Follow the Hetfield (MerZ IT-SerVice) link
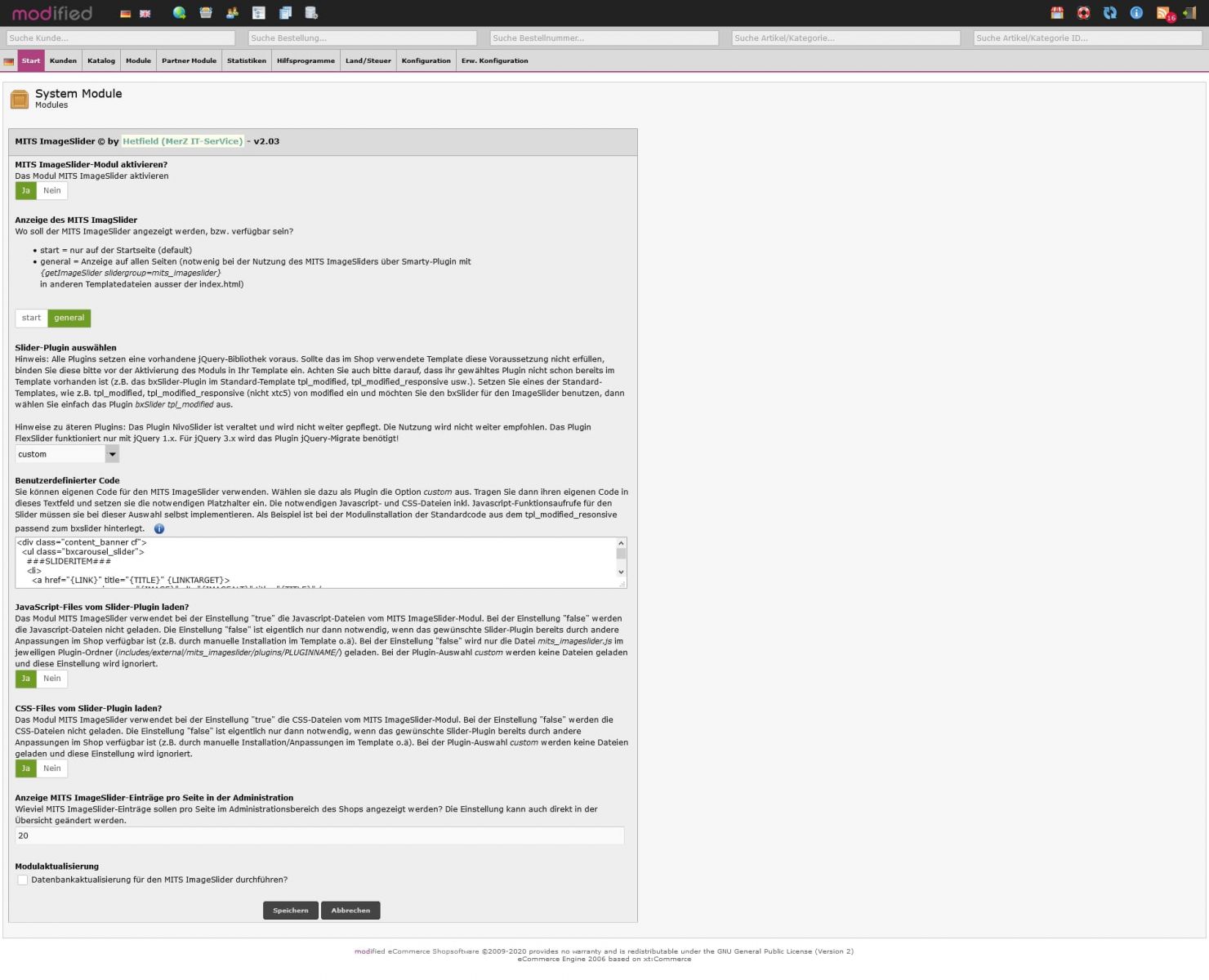This screenshot has width=1209, height=980. (x=183, y=141)
